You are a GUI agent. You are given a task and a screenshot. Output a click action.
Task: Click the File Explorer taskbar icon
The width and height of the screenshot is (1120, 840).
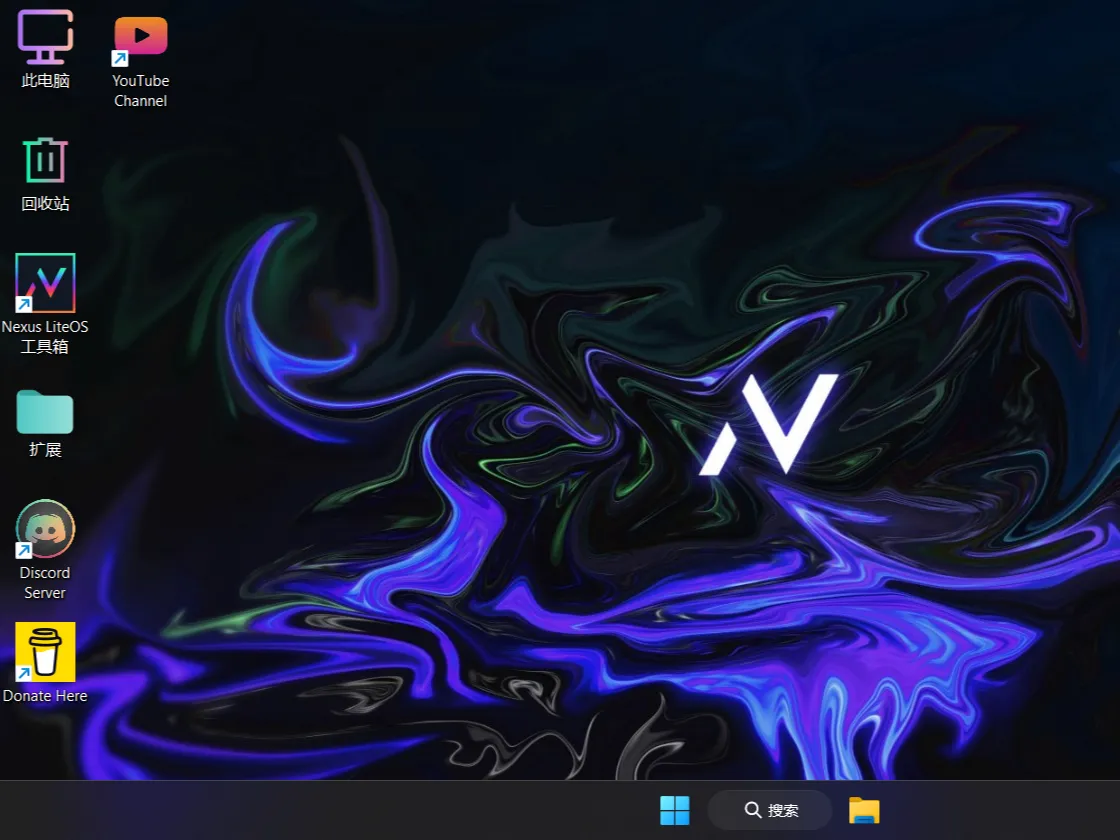[863, 810]
